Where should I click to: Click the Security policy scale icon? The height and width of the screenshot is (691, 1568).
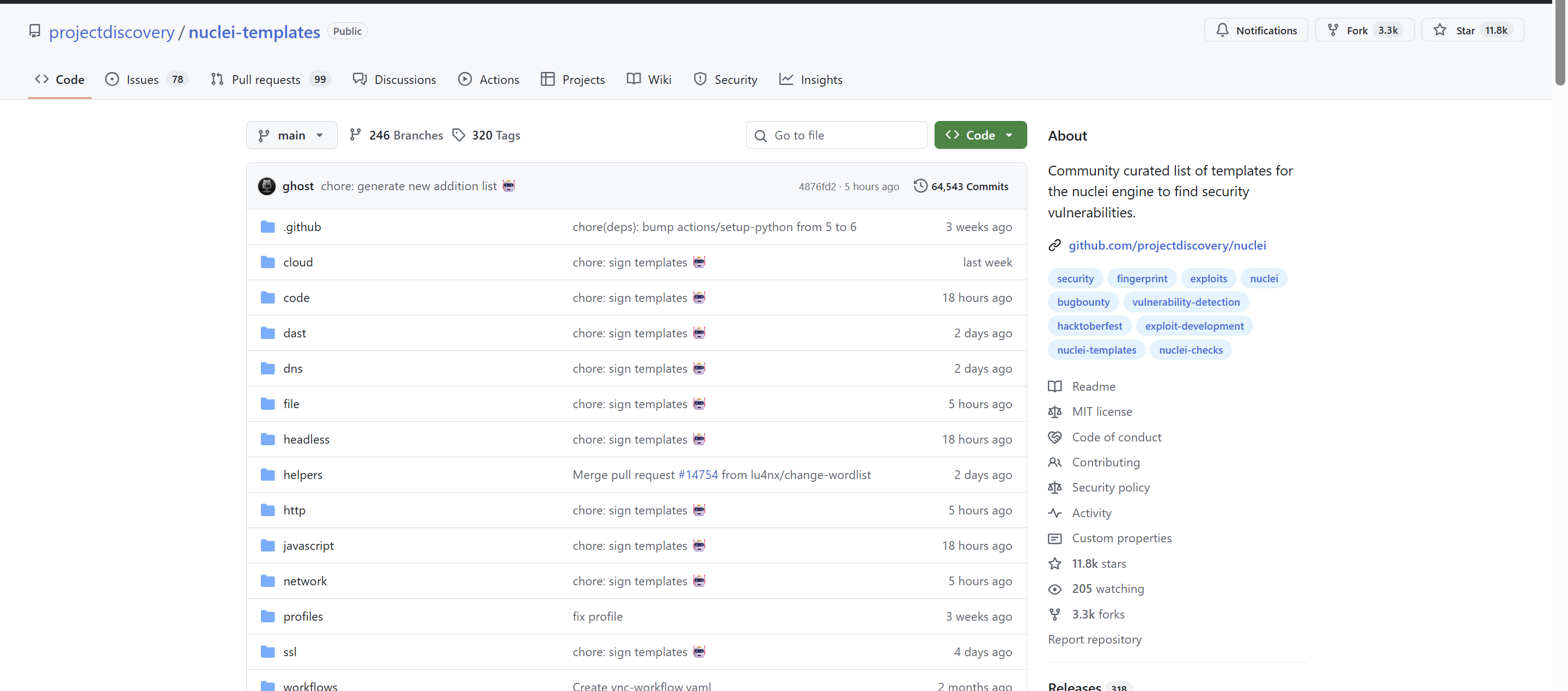[1055, 488]
